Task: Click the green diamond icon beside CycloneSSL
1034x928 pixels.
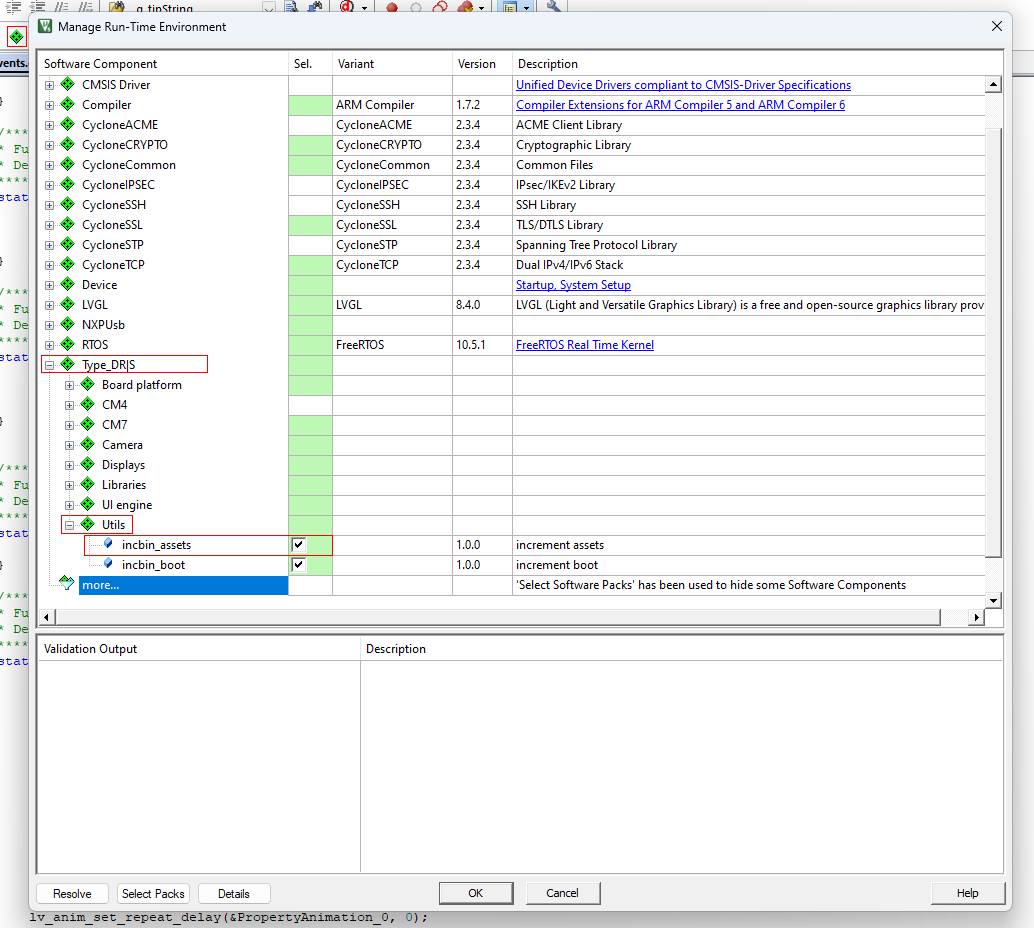Action: [68, 225]
